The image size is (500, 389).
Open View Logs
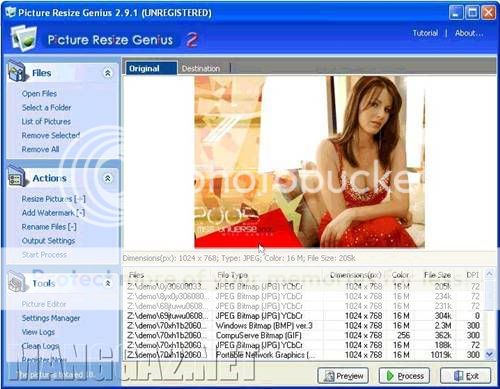point(38,332)
